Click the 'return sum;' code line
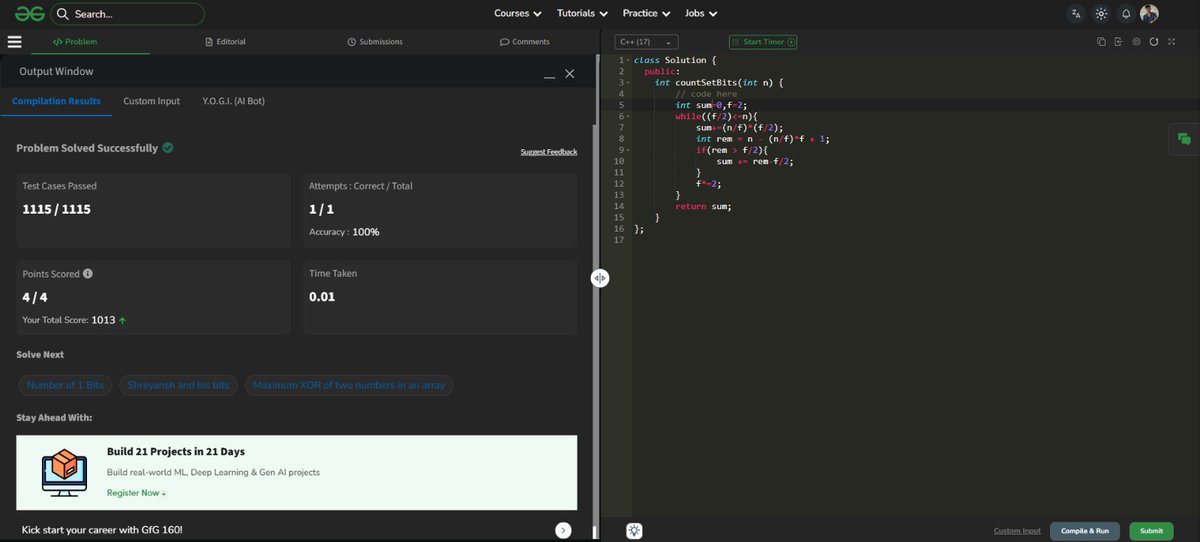The width and height of the screenshot is (1200, 542). (x=703, y=206)
